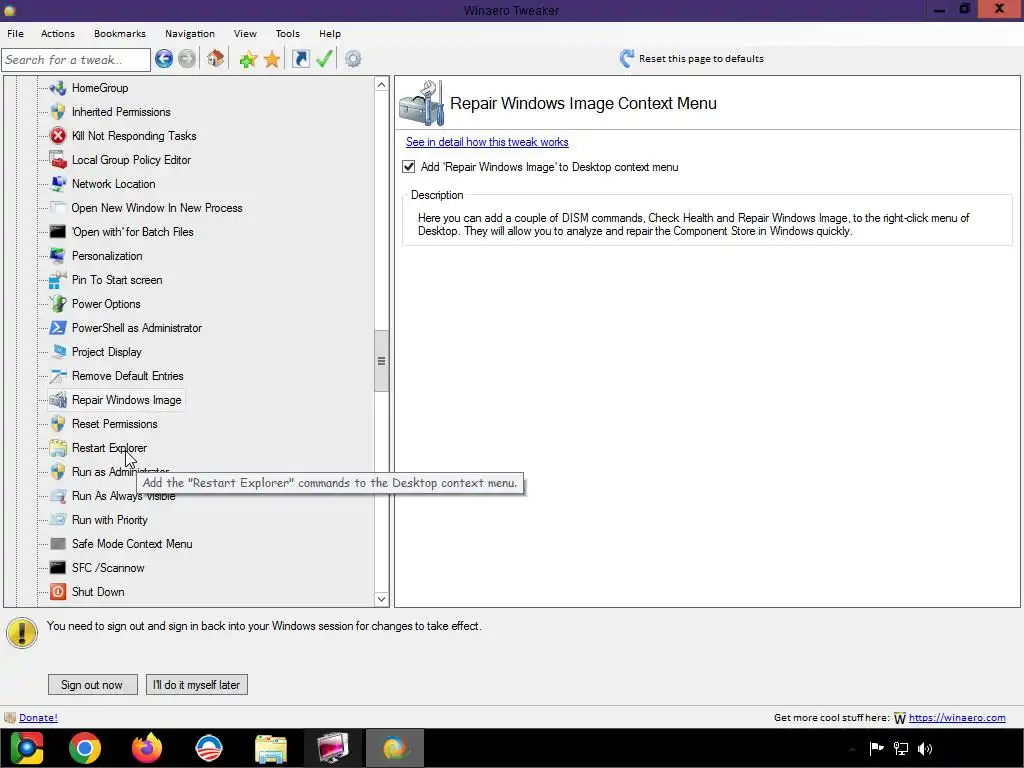Uncheck Add 'Repair Windows Image' to Desktop checkbox
1024x768 pixels.
409,167
